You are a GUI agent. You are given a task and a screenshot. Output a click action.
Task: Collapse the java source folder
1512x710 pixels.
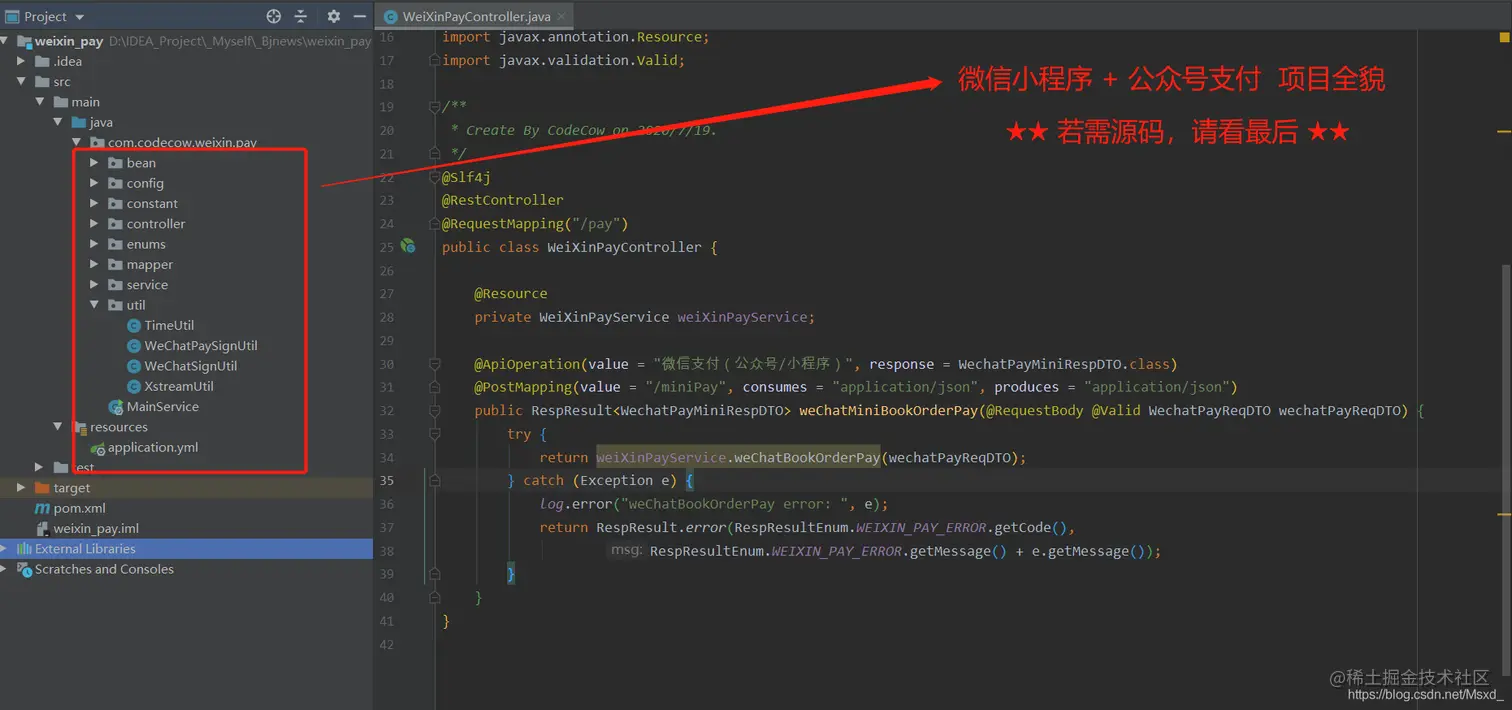point(58,122)
